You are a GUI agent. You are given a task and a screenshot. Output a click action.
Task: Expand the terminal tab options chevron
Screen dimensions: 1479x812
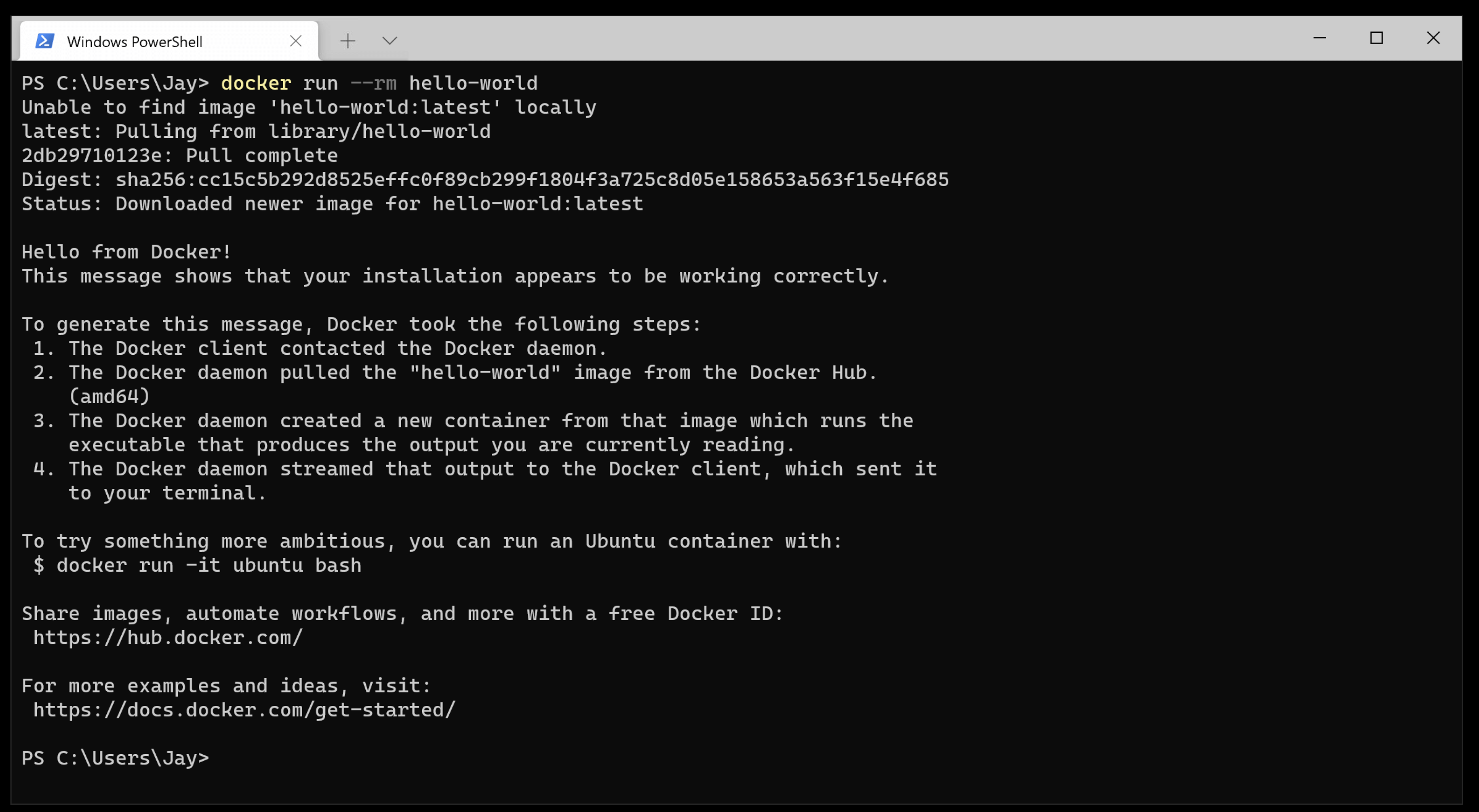(389, 40)
